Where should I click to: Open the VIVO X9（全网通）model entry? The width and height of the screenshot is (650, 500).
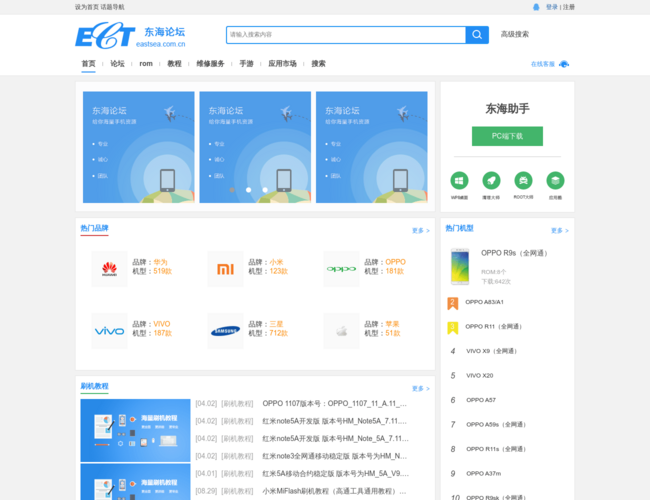tap(492, 351)
